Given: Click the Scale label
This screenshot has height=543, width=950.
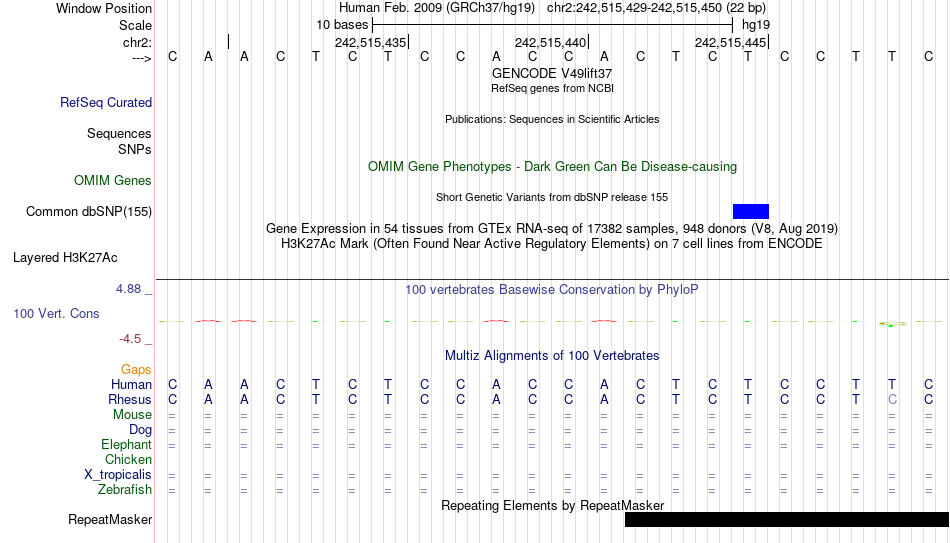Looking at the screenshot, I should coord(135,25).
